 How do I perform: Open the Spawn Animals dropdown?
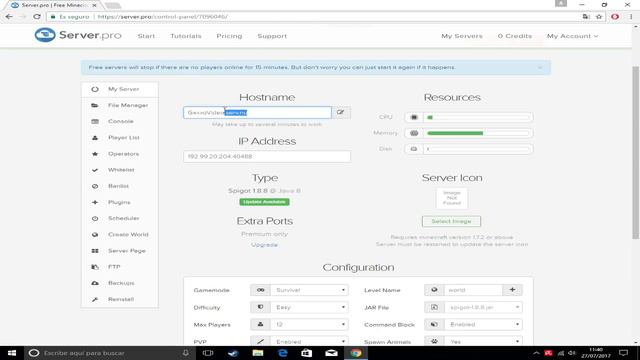[x=483, y=342]
